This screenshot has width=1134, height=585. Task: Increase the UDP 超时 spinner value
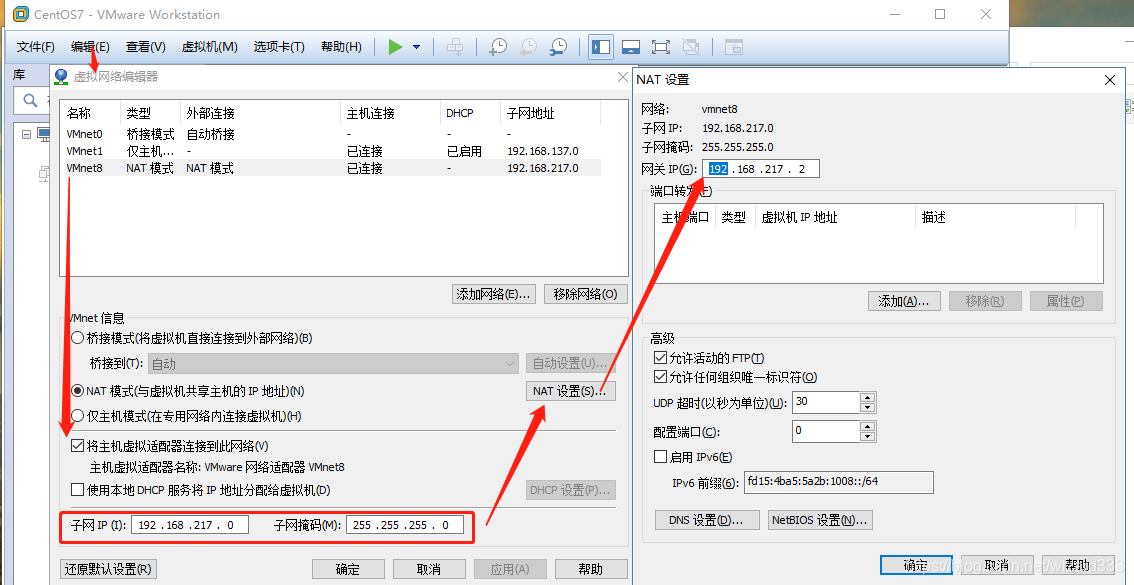click(x=868, y=398)
